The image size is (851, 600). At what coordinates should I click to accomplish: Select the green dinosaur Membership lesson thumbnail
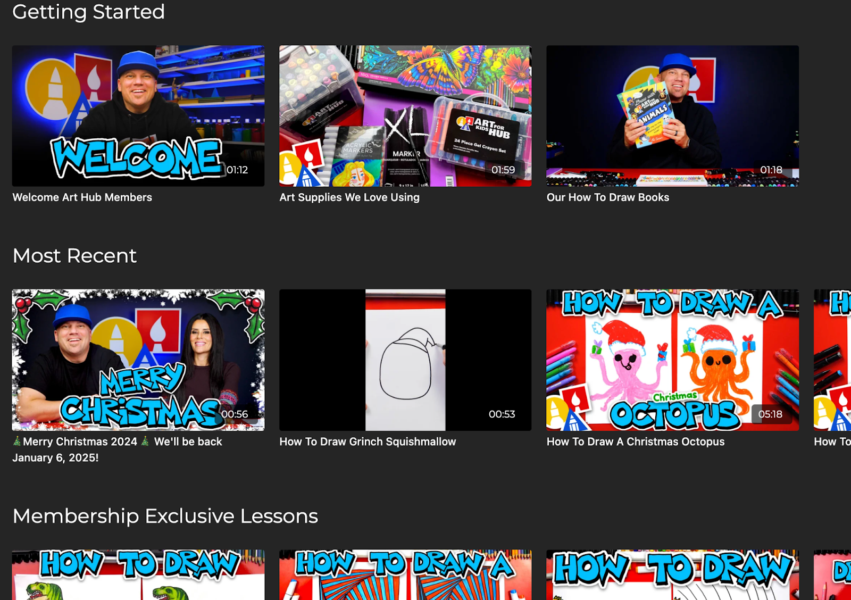point(138,575)
